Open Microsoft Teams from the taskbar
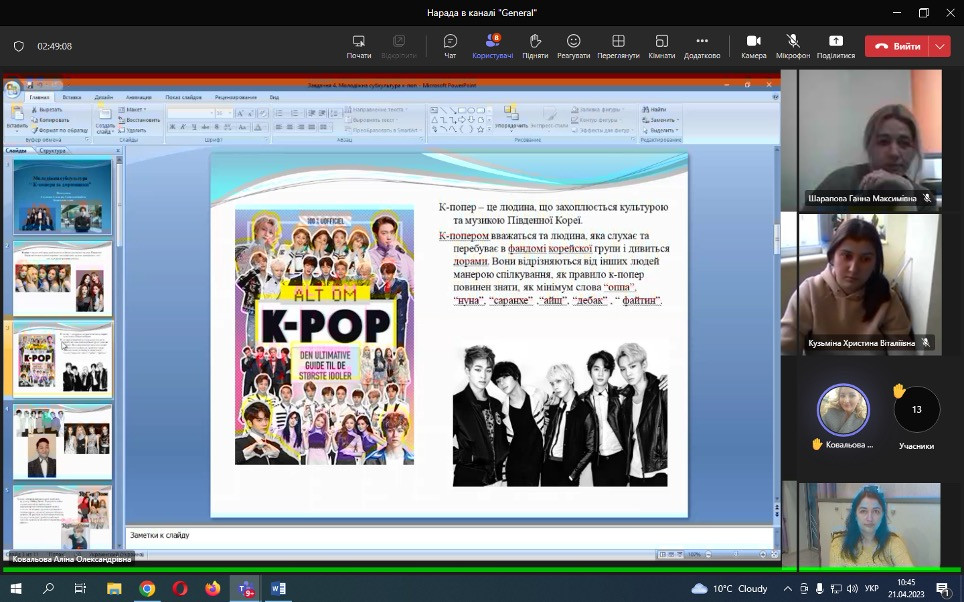Viewport: 964px width, 602px height. point(245,589)
